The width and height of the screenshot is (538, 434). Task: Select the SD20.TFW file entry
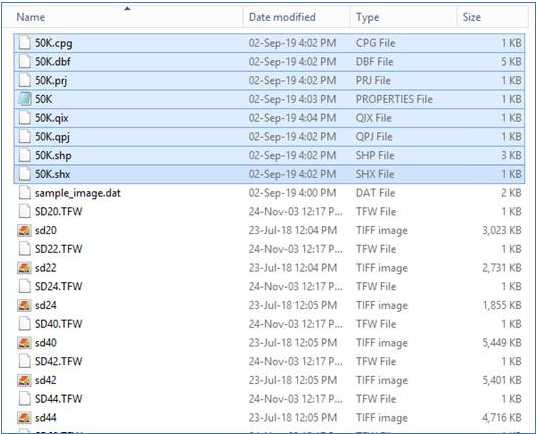pyautogui.click(x=59, y=211)
